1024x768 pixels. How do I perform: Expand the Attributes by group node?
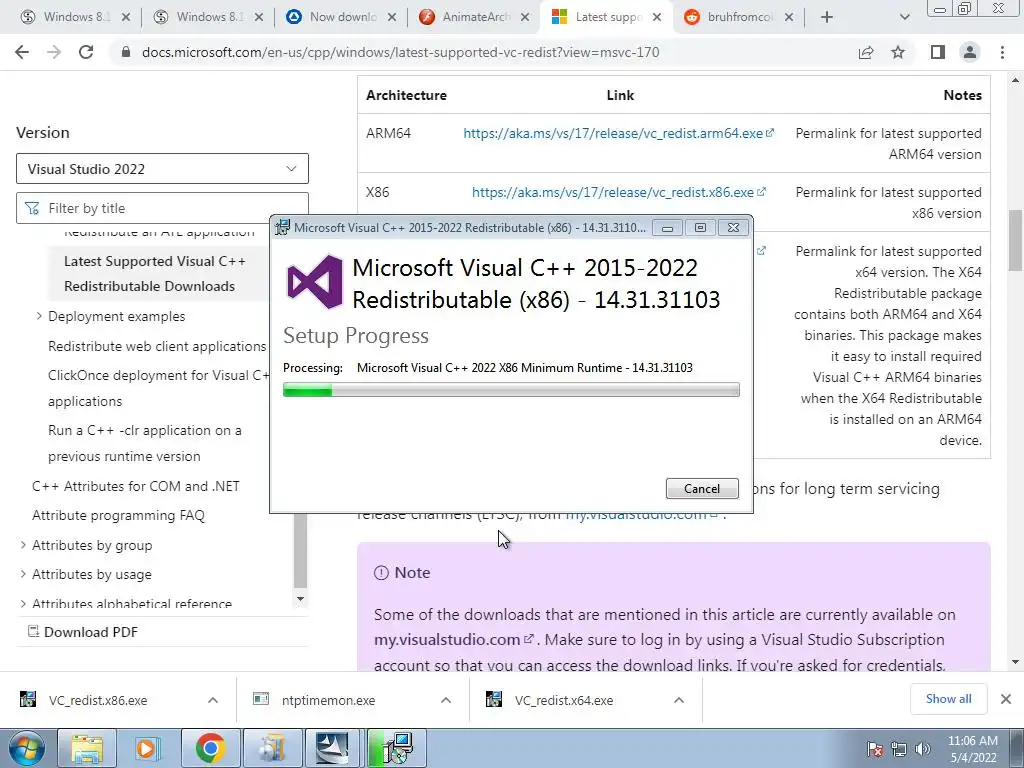click(23, 545)
